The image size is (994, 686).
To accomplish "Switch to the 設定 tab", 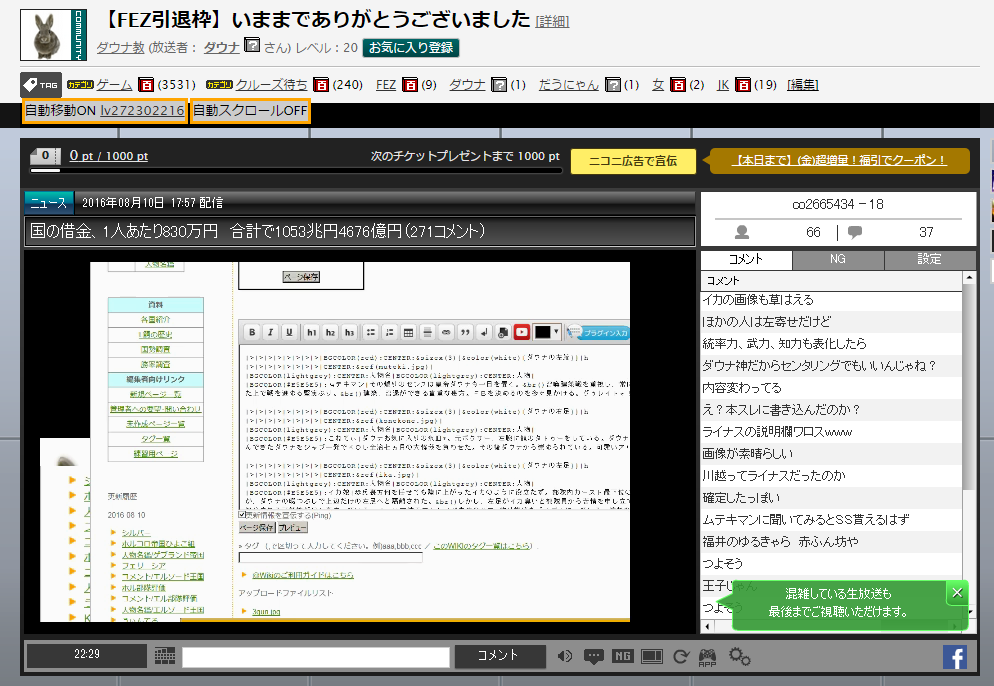I will tap(929, 259).
